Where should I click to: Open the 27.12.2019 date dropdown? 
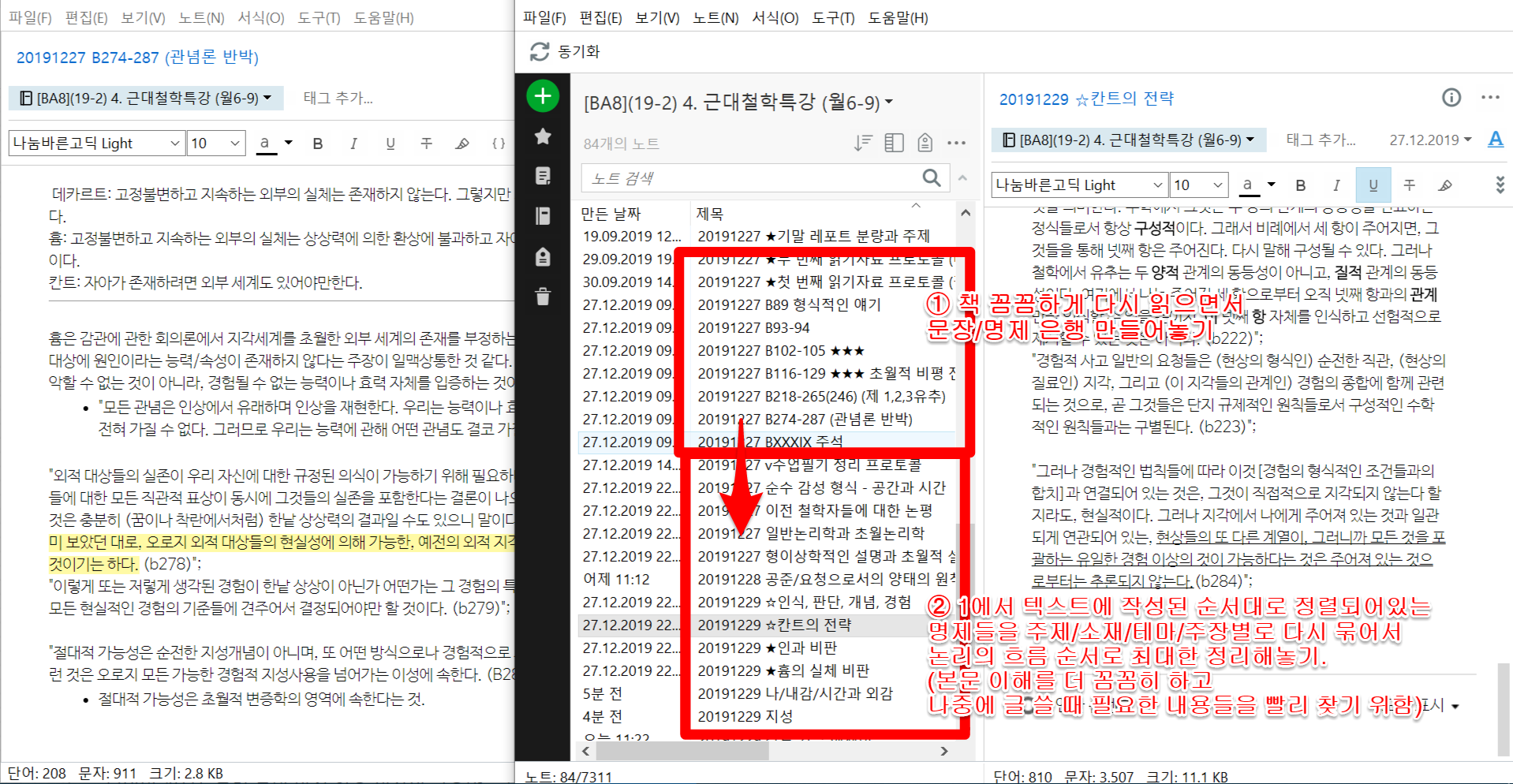coord(1430,140)
